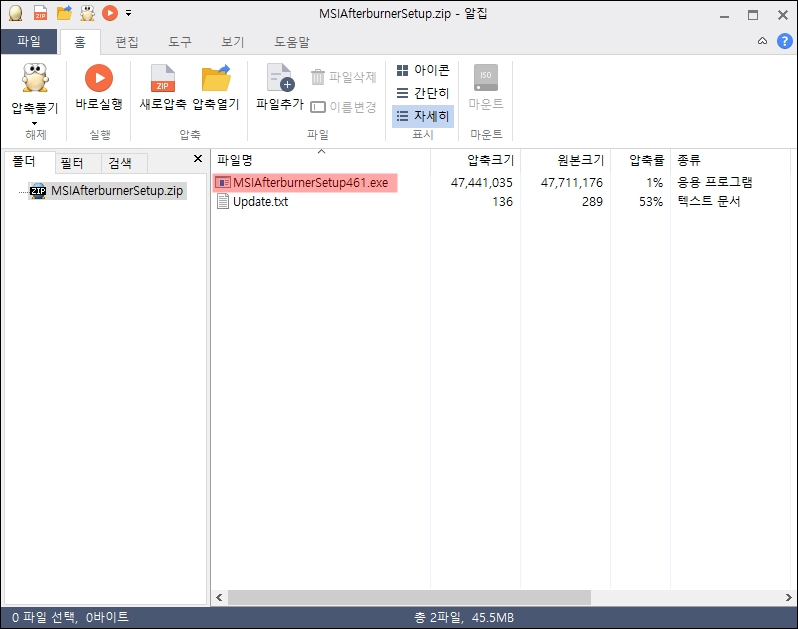Click the 이름변경 rename button
This screenshot has width=798, height=629.
(x=344, y=107)
